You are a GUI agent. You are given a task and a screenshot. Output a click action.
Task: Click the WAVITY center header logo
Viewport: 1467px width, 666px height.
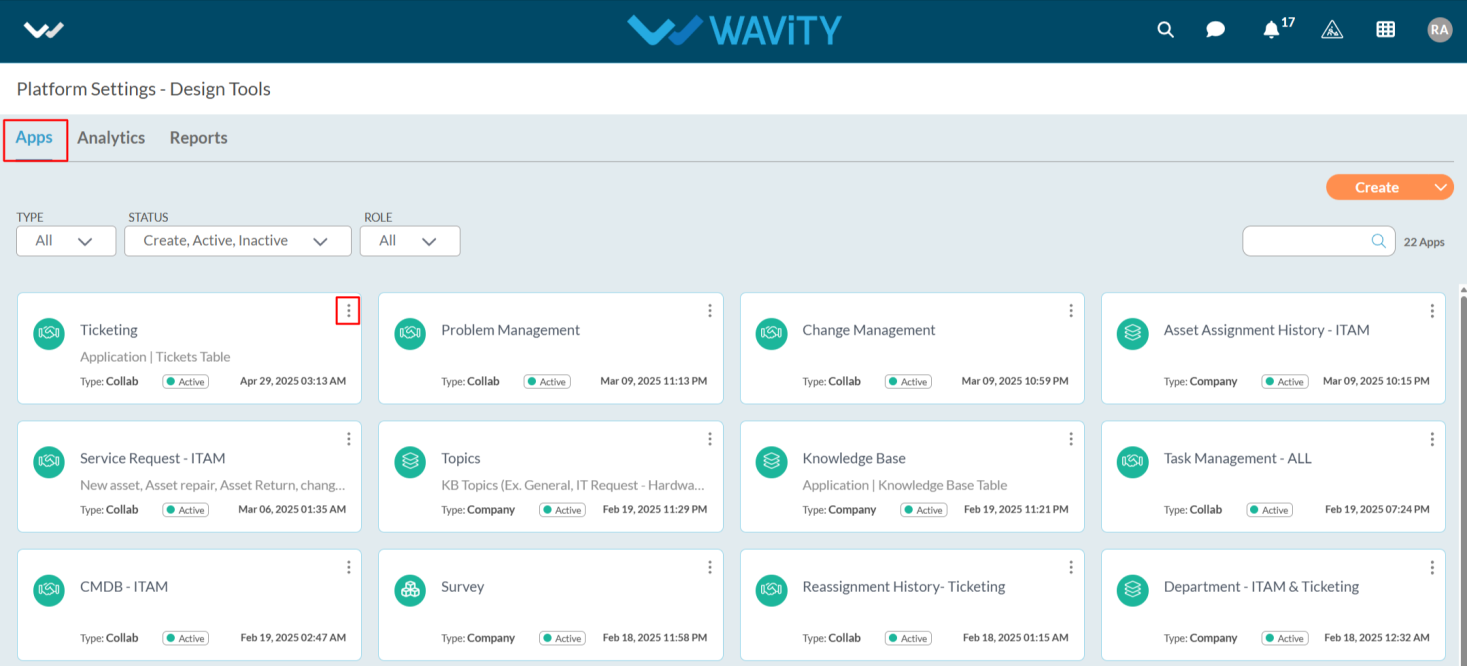click(733, 30)
